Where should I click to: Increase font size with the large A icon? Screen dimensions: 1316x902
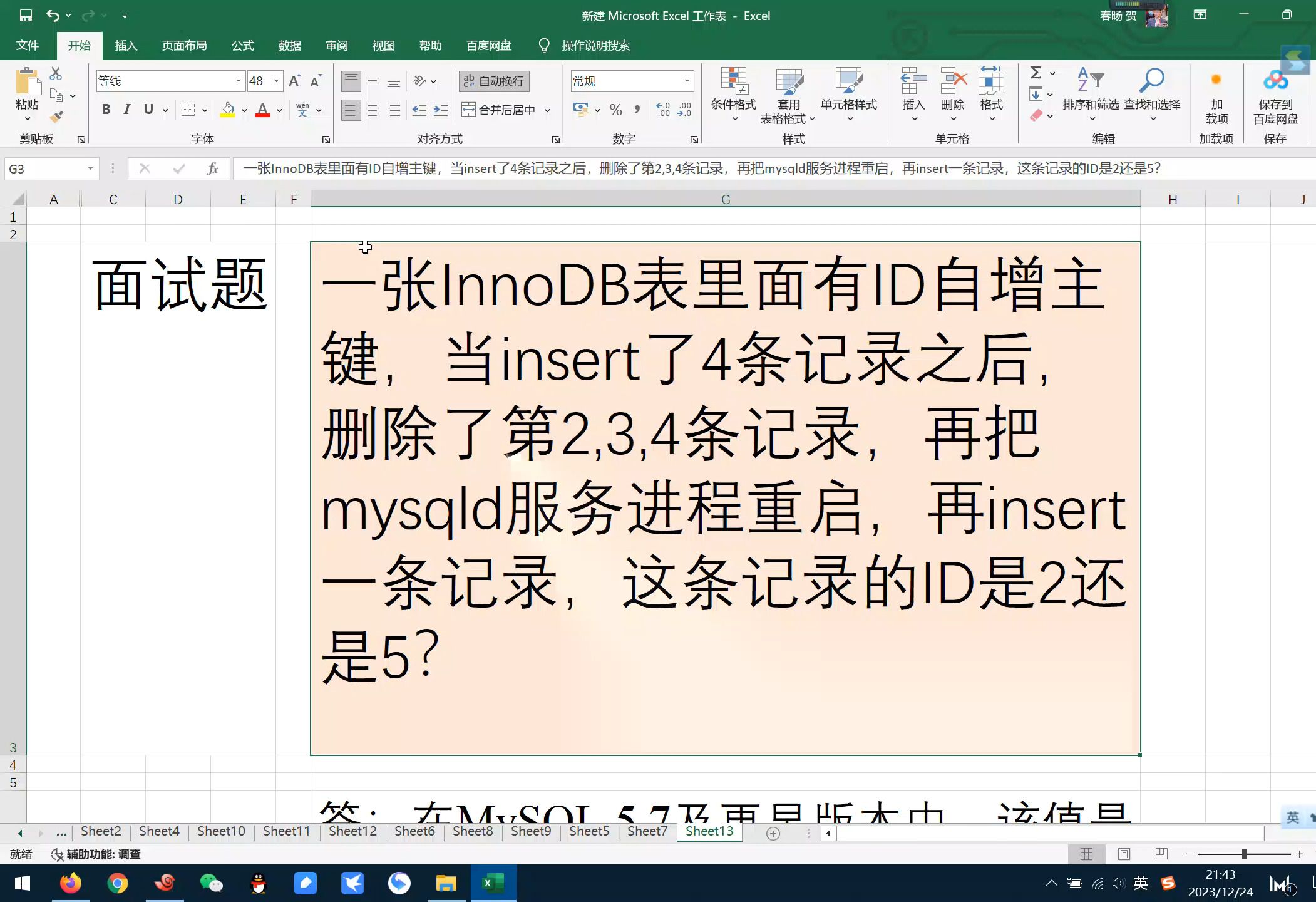click(x=294, y=81)
